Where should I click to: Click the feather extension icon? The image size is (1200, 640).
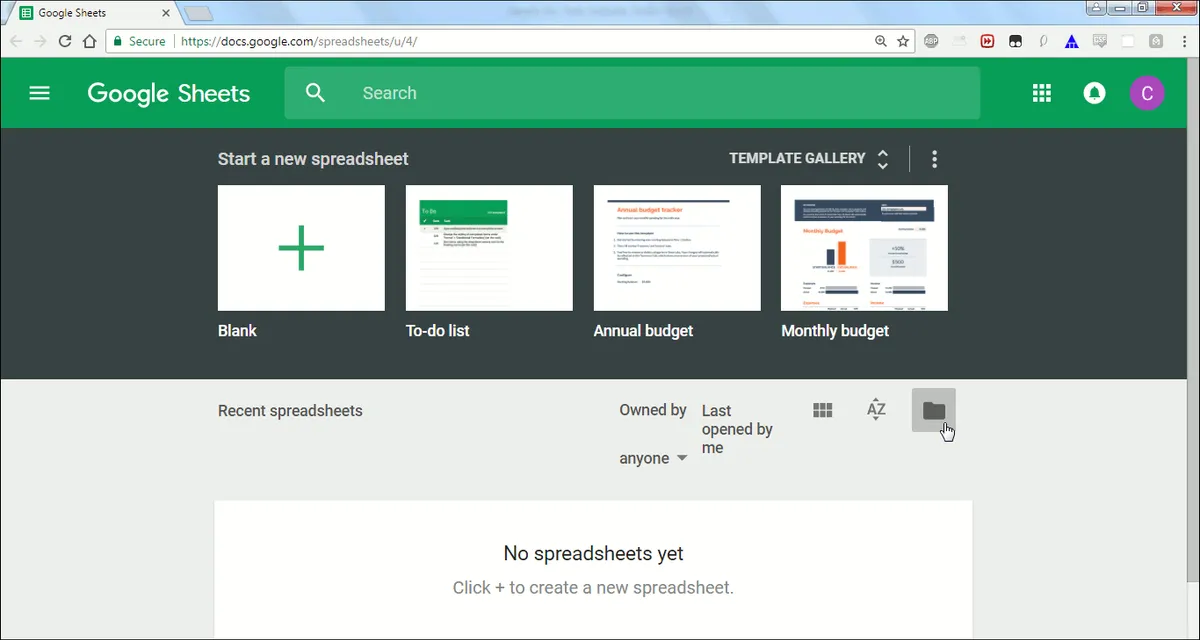click(1043, 41)
